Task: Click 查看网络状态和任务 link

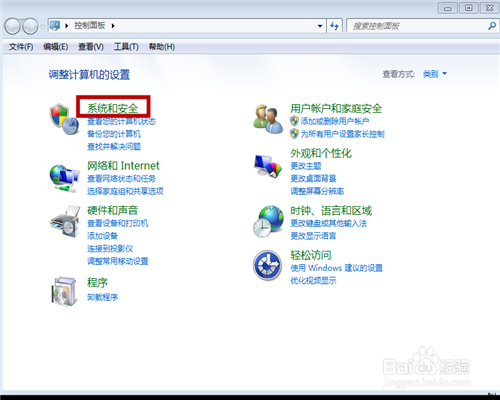Action: (x=121, y=179)
